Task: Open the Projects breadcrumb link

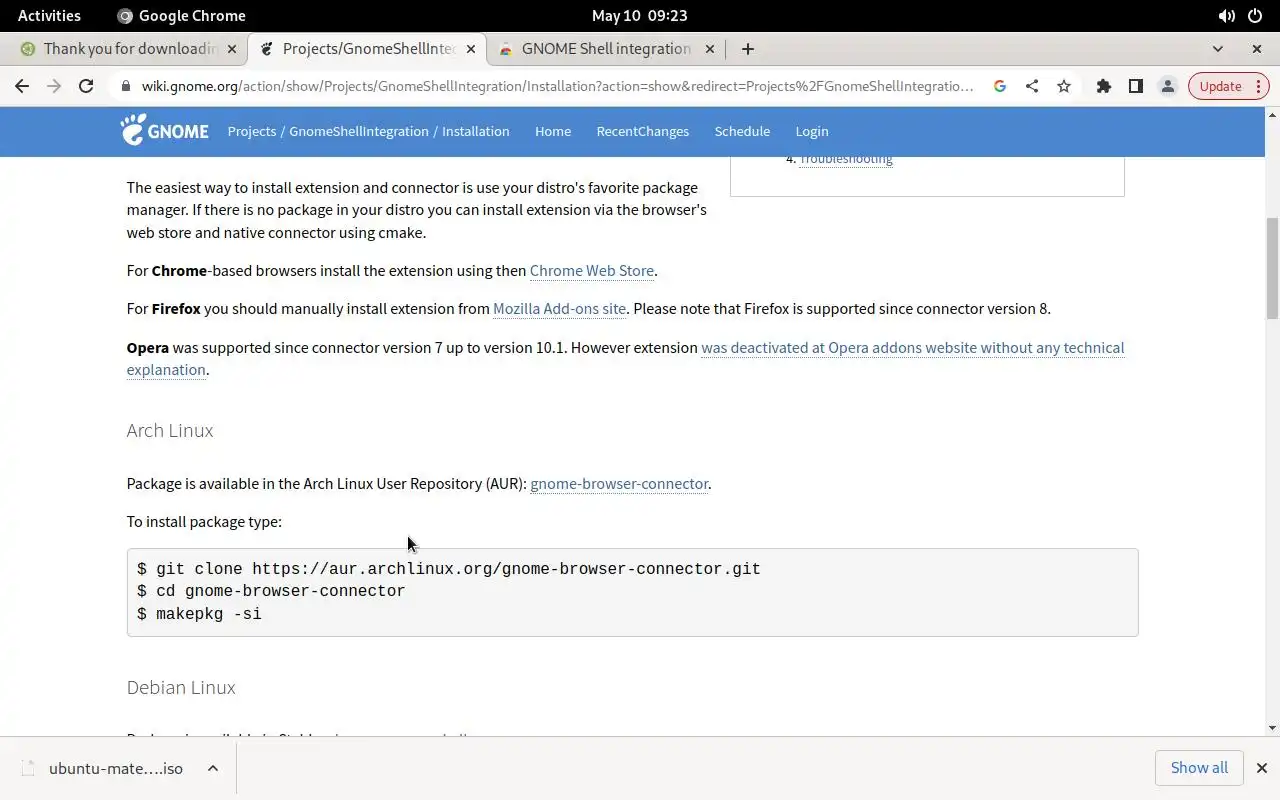Action: pyautogui.click(x=251, y=131)
